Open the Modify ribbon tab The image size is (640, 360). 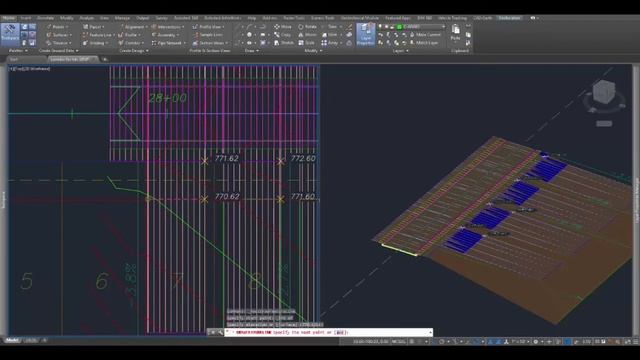[67, 18]
